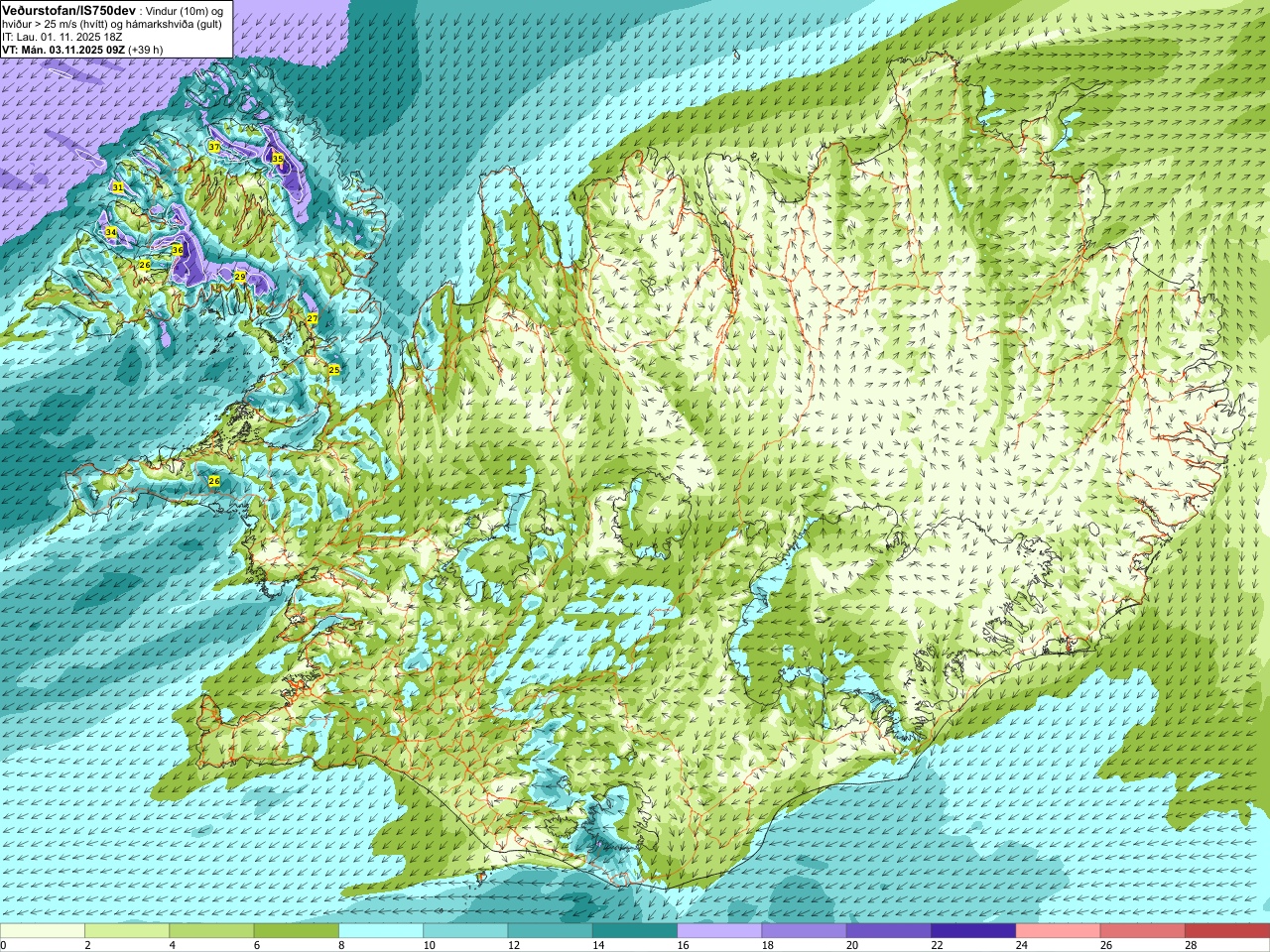Click the legend tick label 28
The image size is (1270, 952).
[x=1192, y=945]
